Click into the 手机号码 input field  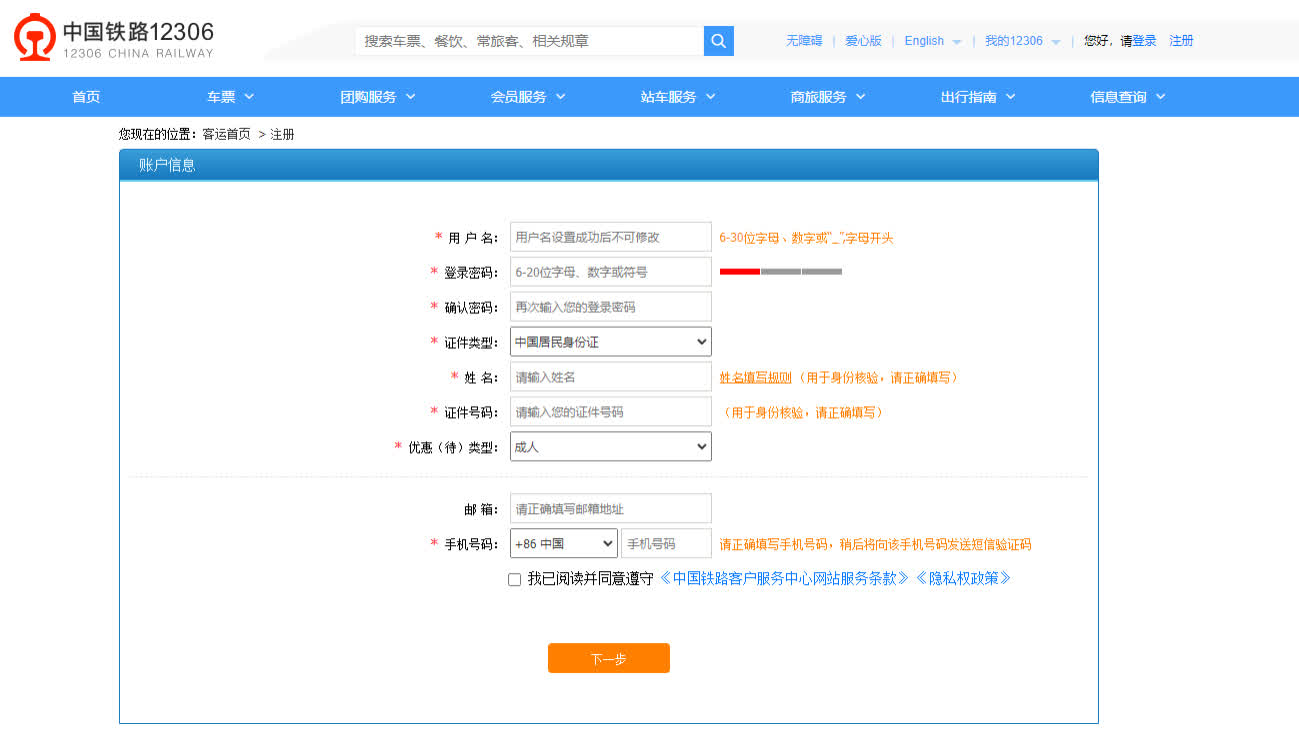tap(665, 544)
